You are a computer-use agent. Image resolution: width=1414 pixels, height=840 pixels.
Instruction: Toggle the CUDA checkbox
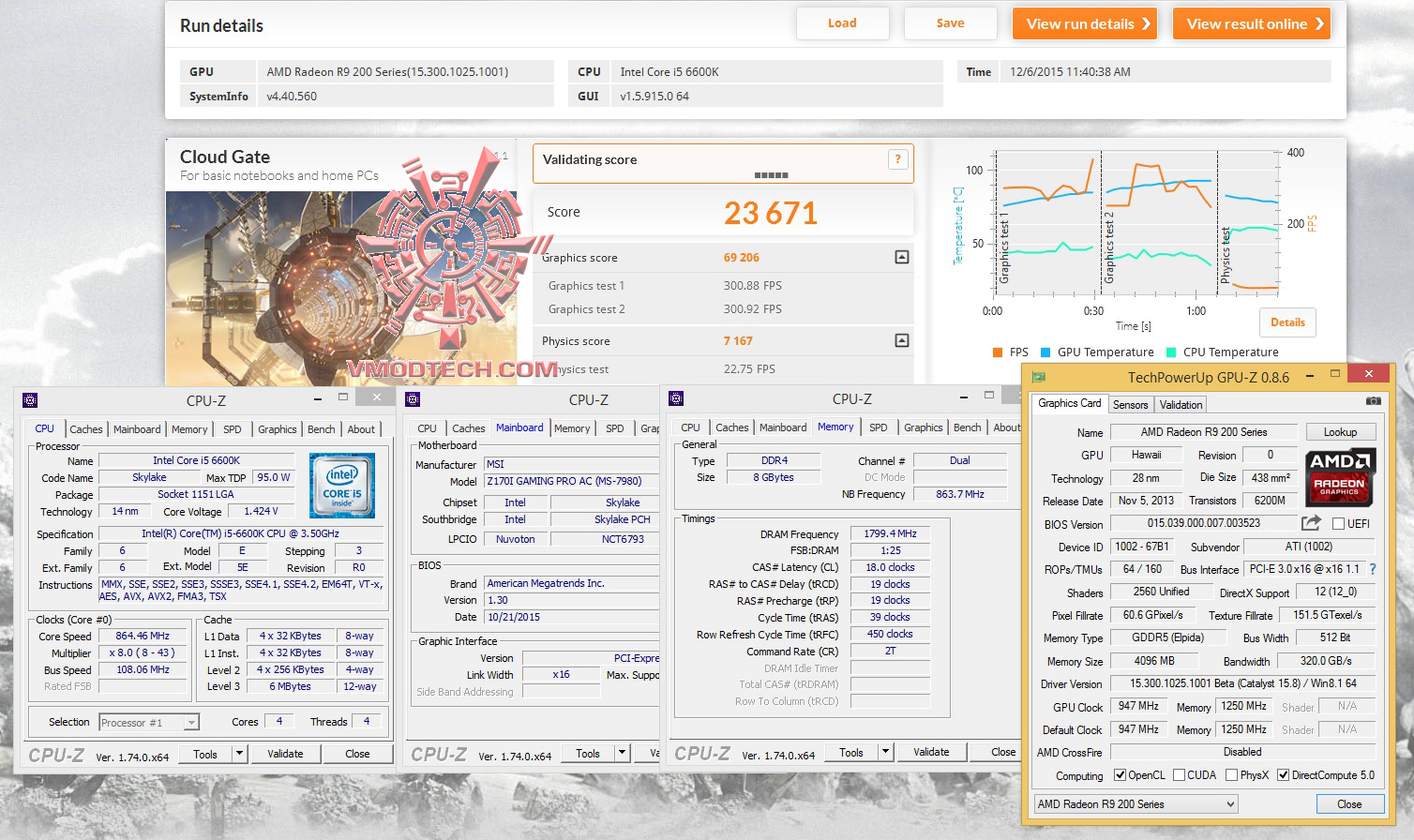point(1179,775)
